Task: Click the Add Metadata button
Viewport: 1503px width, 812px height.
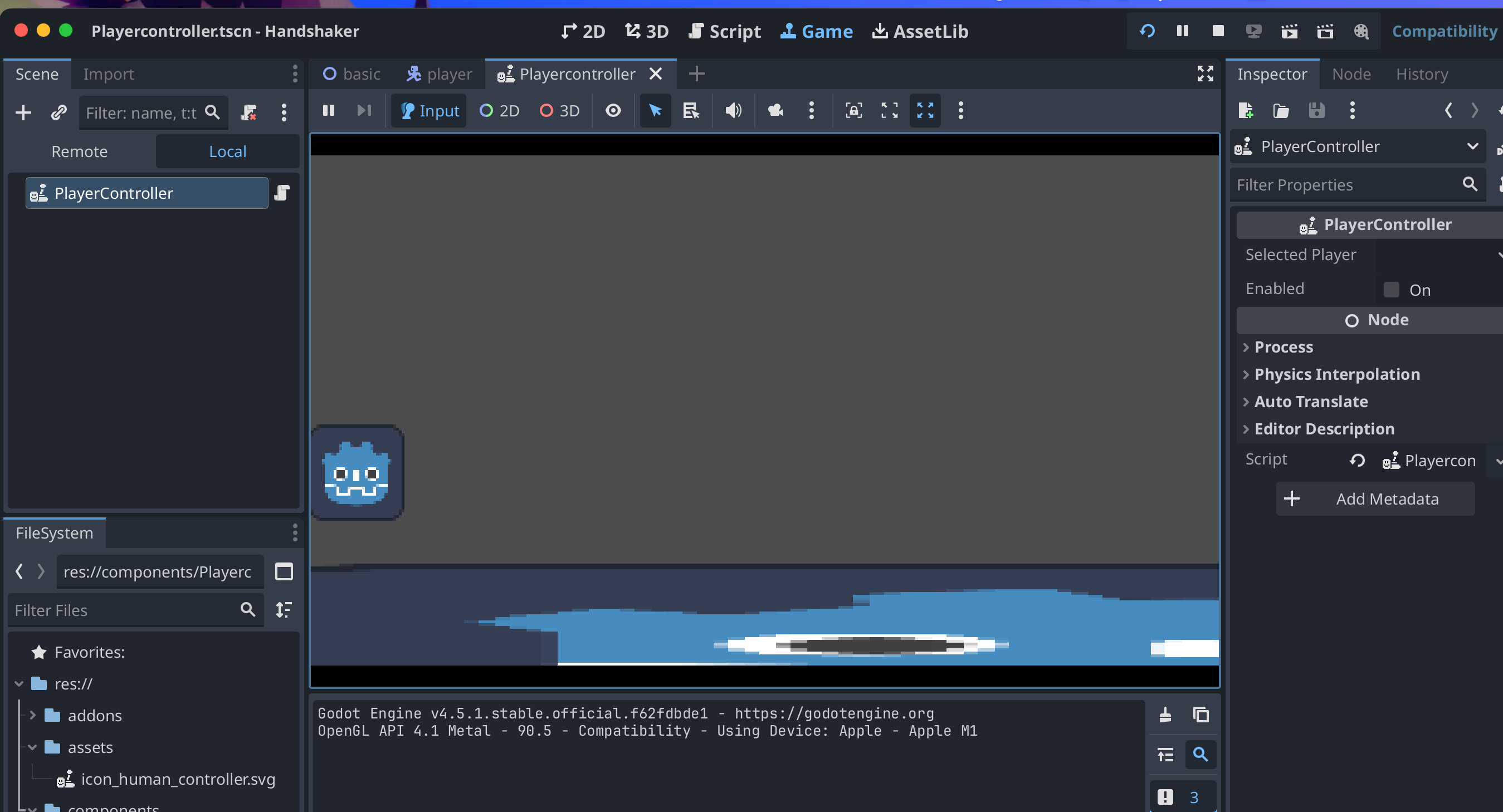Action: click(x=1375, y=500)
